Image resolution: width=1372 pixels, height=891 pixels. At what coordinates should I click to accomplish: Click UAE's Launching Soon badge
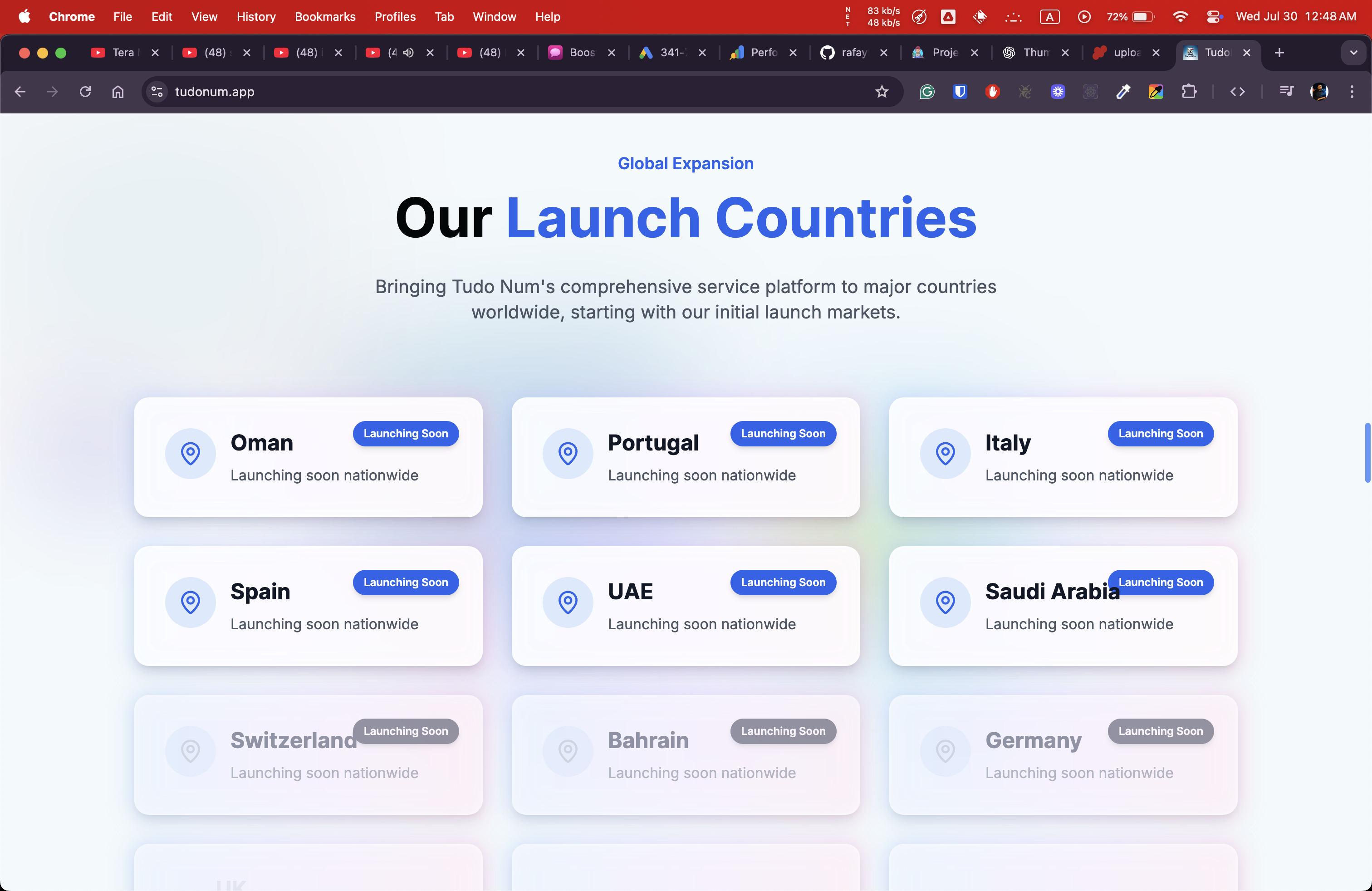click(784, 582)
